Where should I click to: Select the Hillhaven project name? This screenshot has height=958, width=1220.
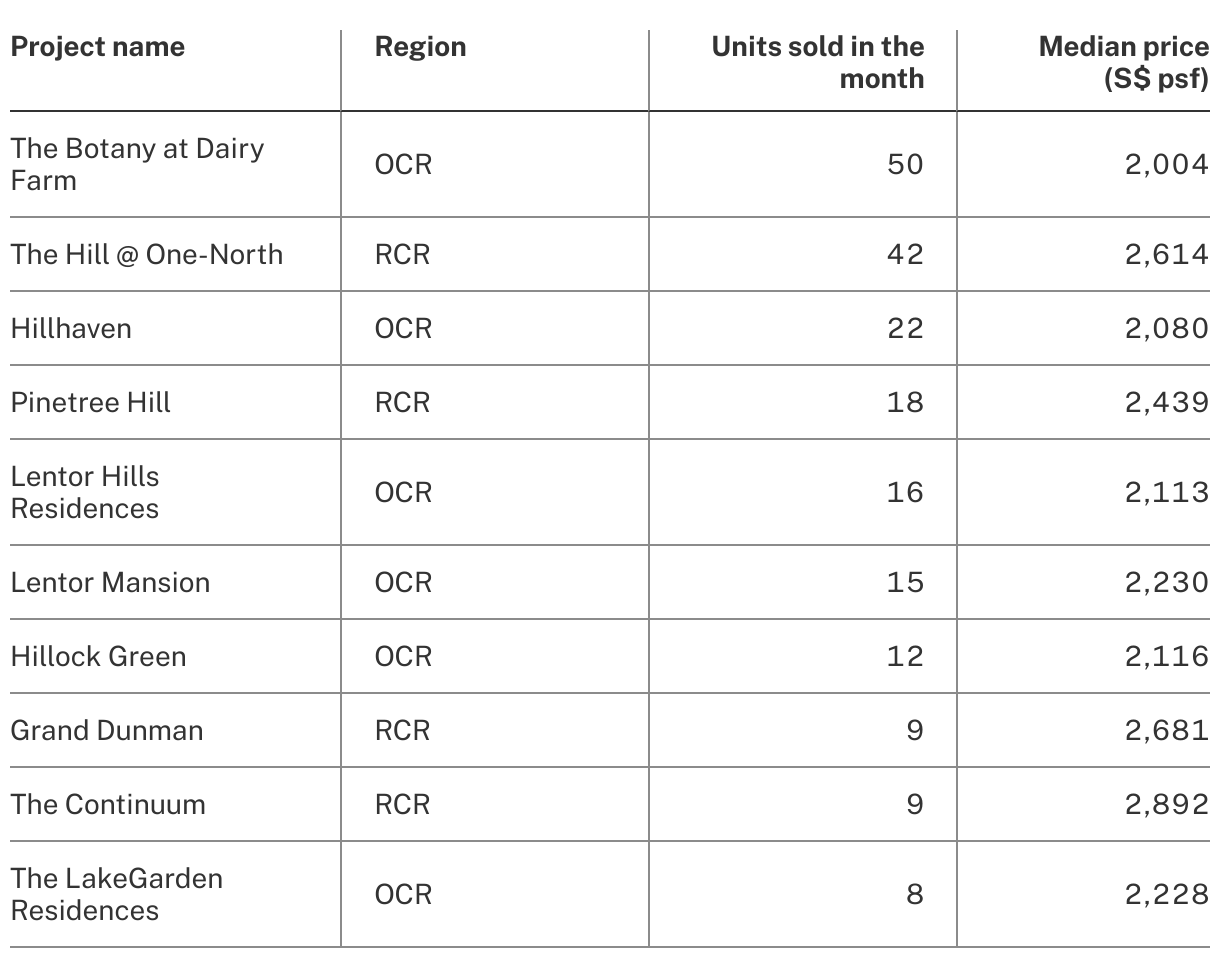click(71, 328)
